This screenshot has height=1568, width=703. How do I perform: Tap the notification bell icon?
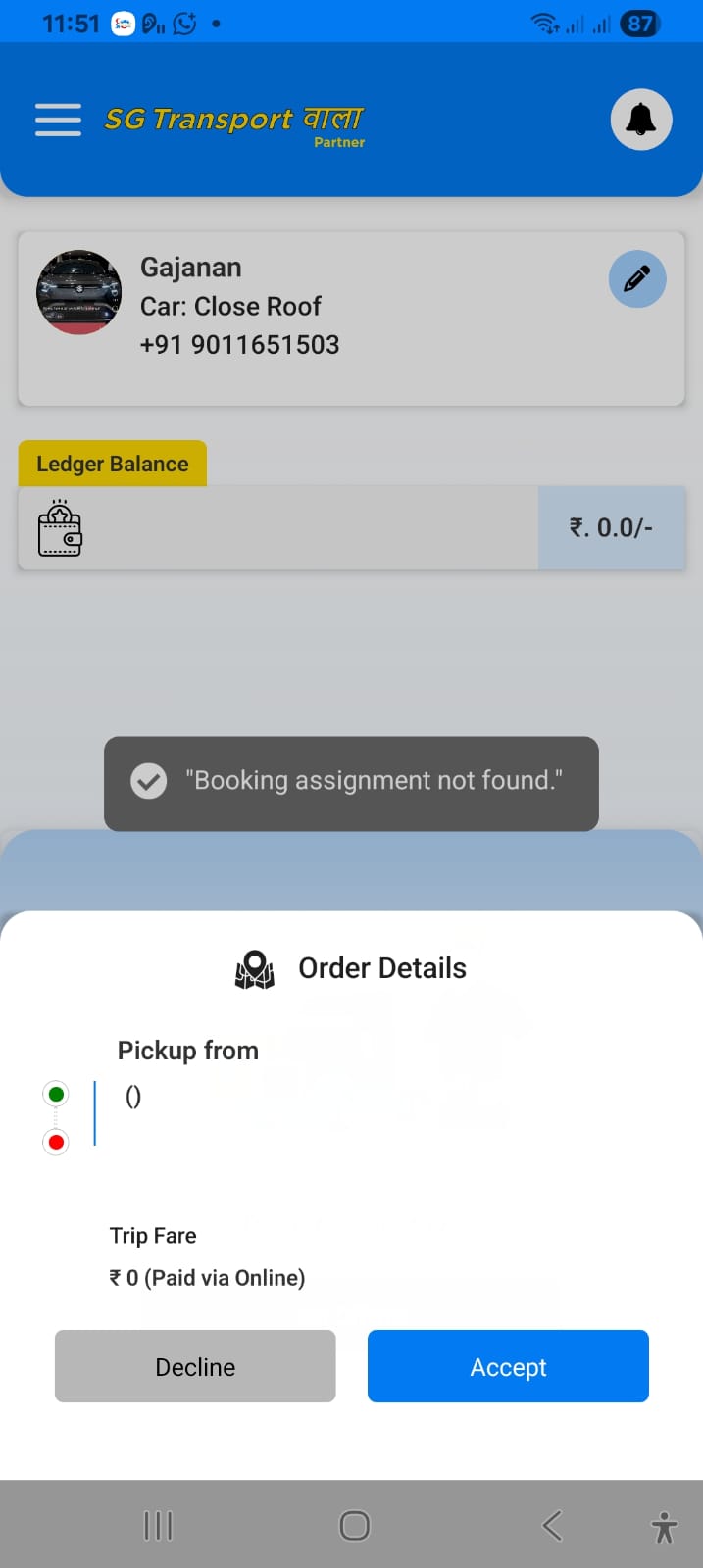pyautogui.click(x=640, y=120)
